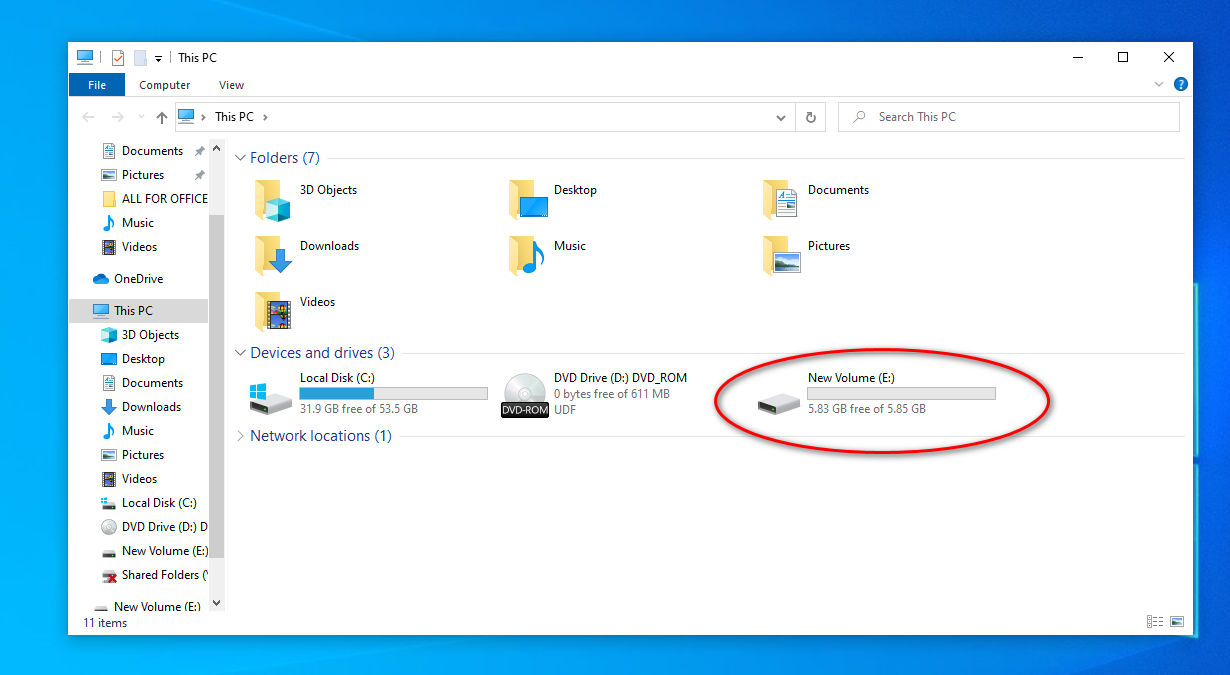Select the New Volume (E:) drive in main pane

[x=875, y=394]
